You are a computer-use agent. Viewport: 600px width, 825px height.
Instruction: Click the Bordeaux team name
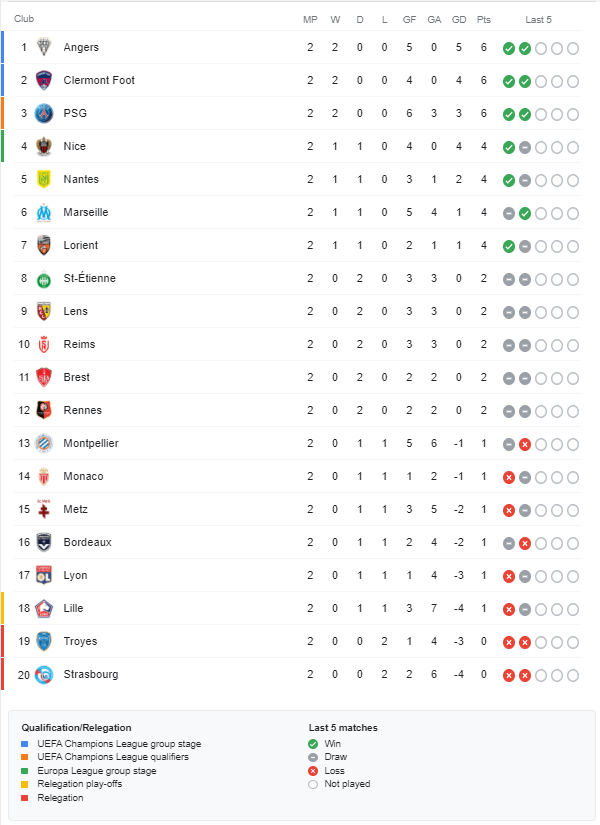(x=87, y=542)
